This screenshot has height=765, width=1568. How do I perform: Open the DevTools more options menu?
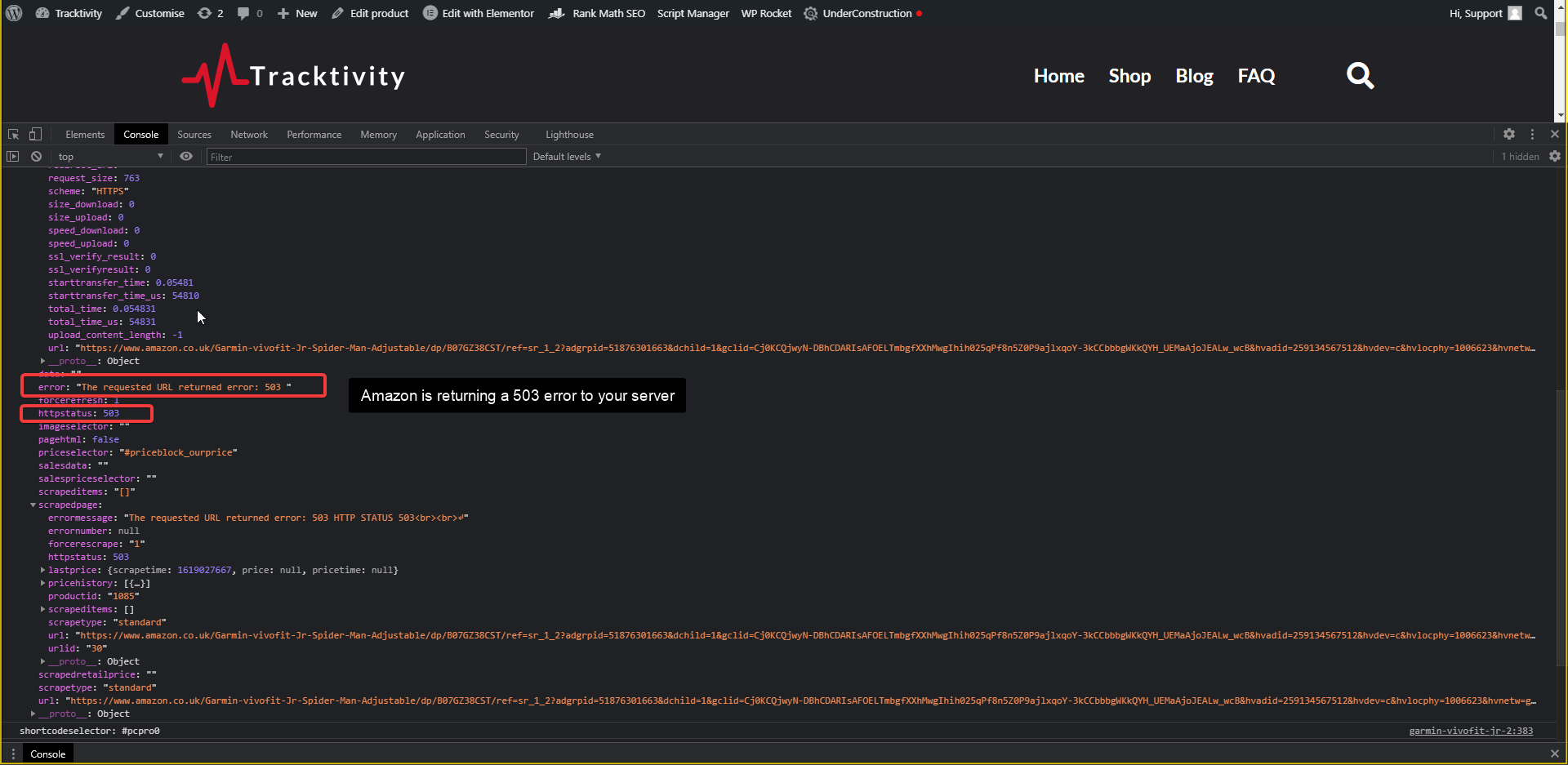(x=1532, y=134)
